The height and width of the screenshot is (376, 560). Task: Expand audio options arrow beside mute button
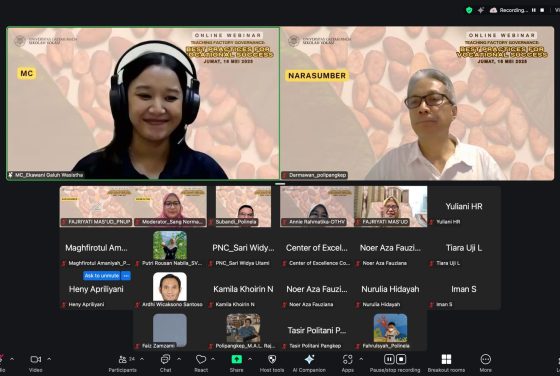[12, 359]
